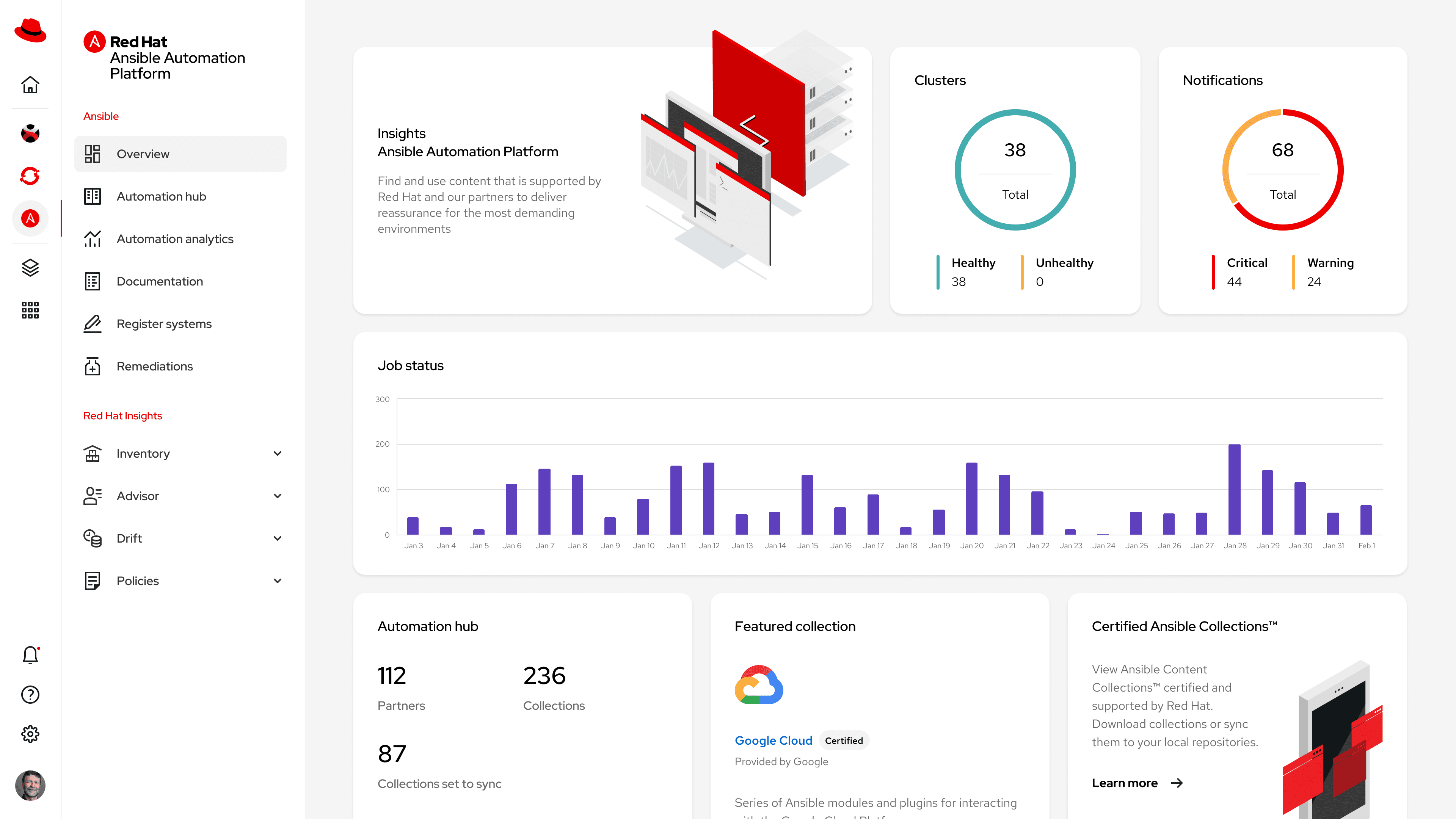Click the Feb 1 axis label
1456x819 pixels.
pyautogui.click(x=1366, y=546)
